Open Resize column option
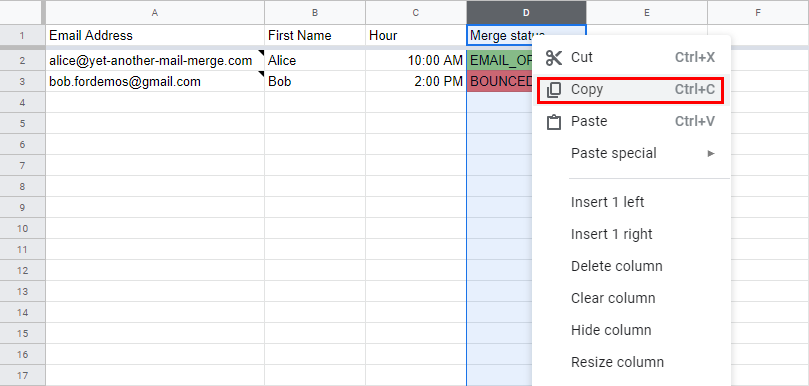This screenshot has width=809, height=386. click(617, 362)
